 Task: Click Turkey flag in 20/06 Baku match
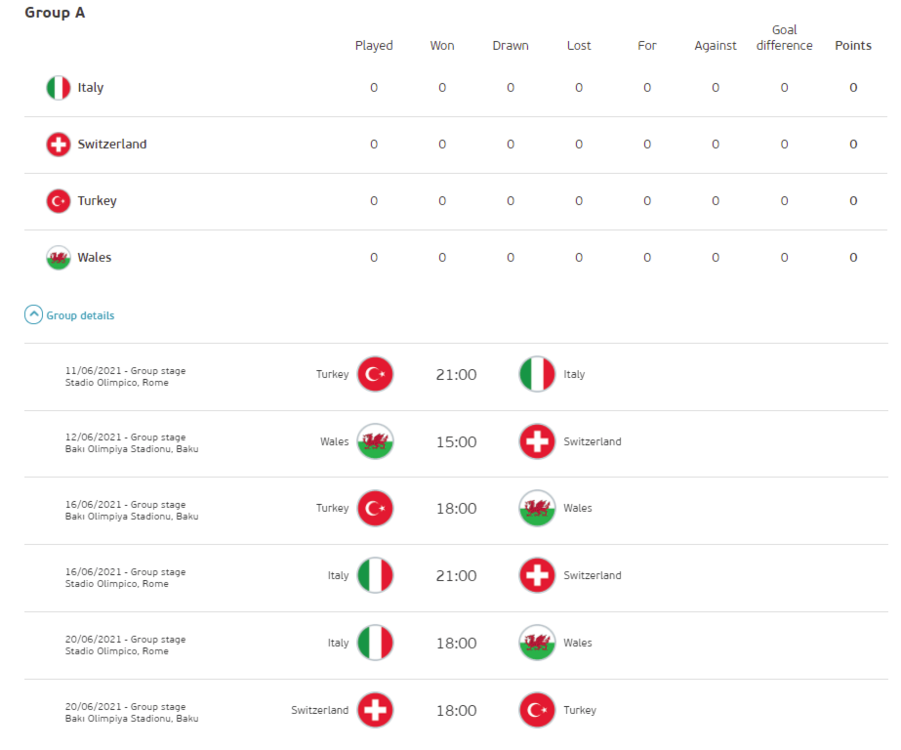(537, 710)
